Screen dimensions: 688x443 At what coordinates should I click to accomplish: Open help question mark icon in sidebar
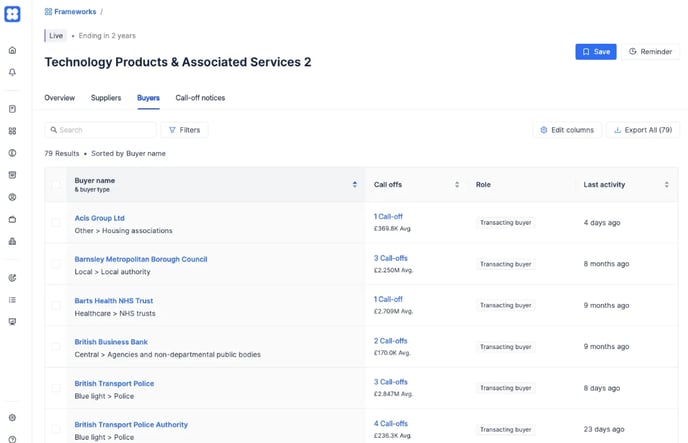[12, 439]
